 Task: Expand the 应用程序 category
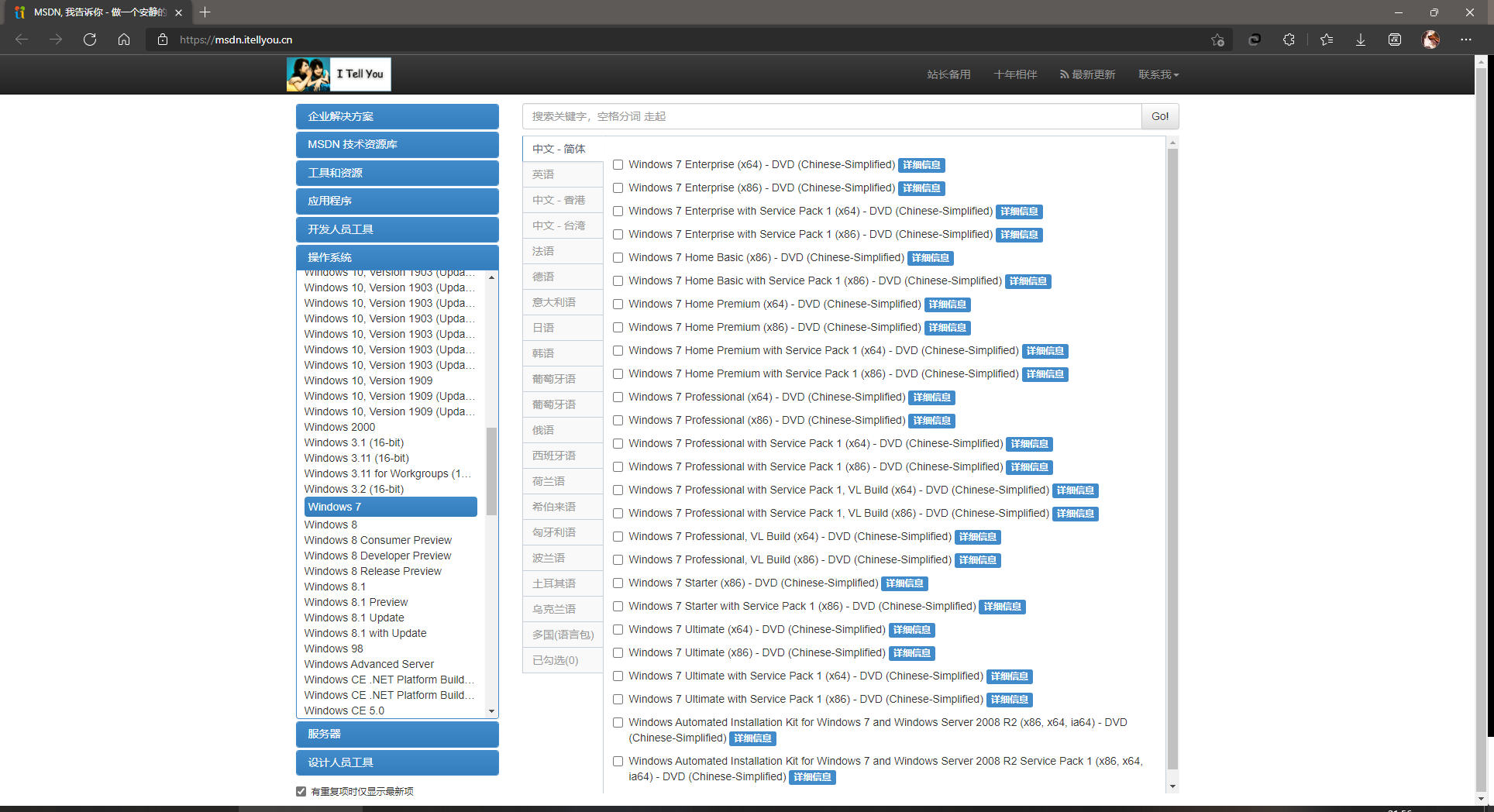coord(398,201)
